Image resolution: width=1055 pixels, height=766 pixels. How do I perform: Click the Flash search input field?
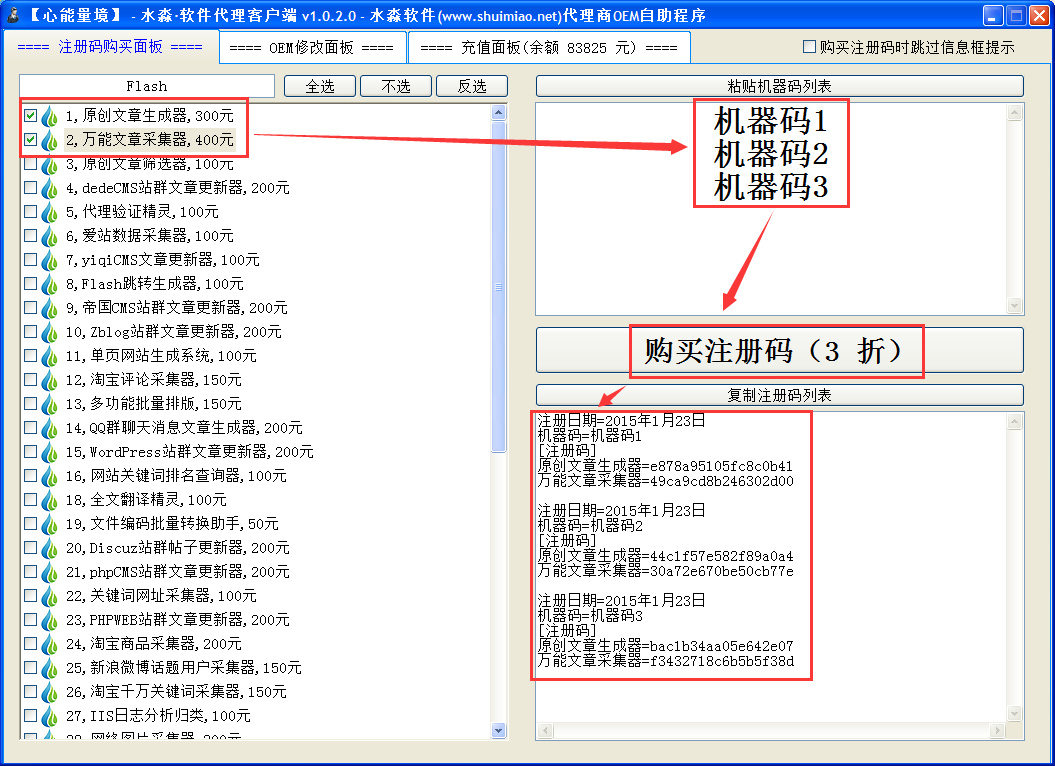tap(147, 86)
